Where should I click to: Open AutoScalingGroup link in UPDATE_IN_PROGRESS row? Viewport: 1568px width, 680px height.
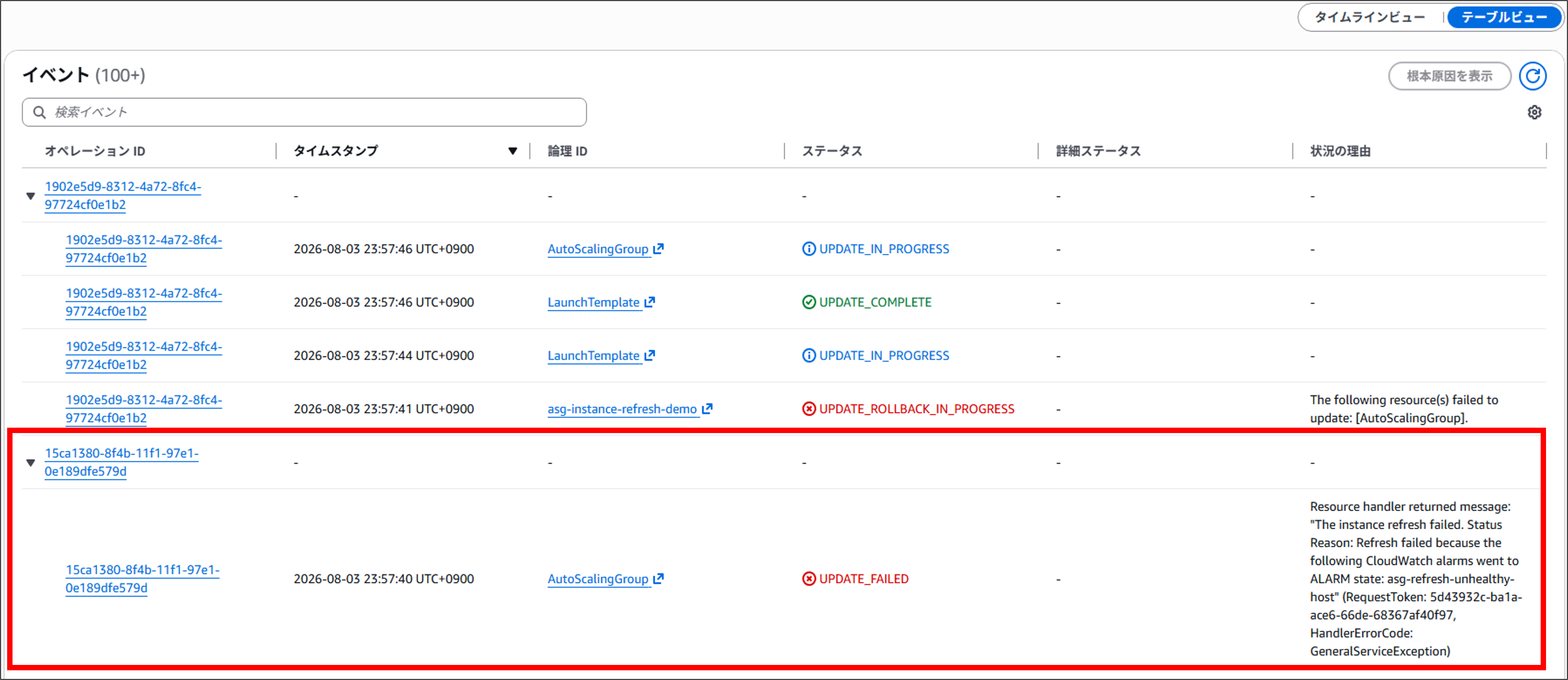click(598, 249)
